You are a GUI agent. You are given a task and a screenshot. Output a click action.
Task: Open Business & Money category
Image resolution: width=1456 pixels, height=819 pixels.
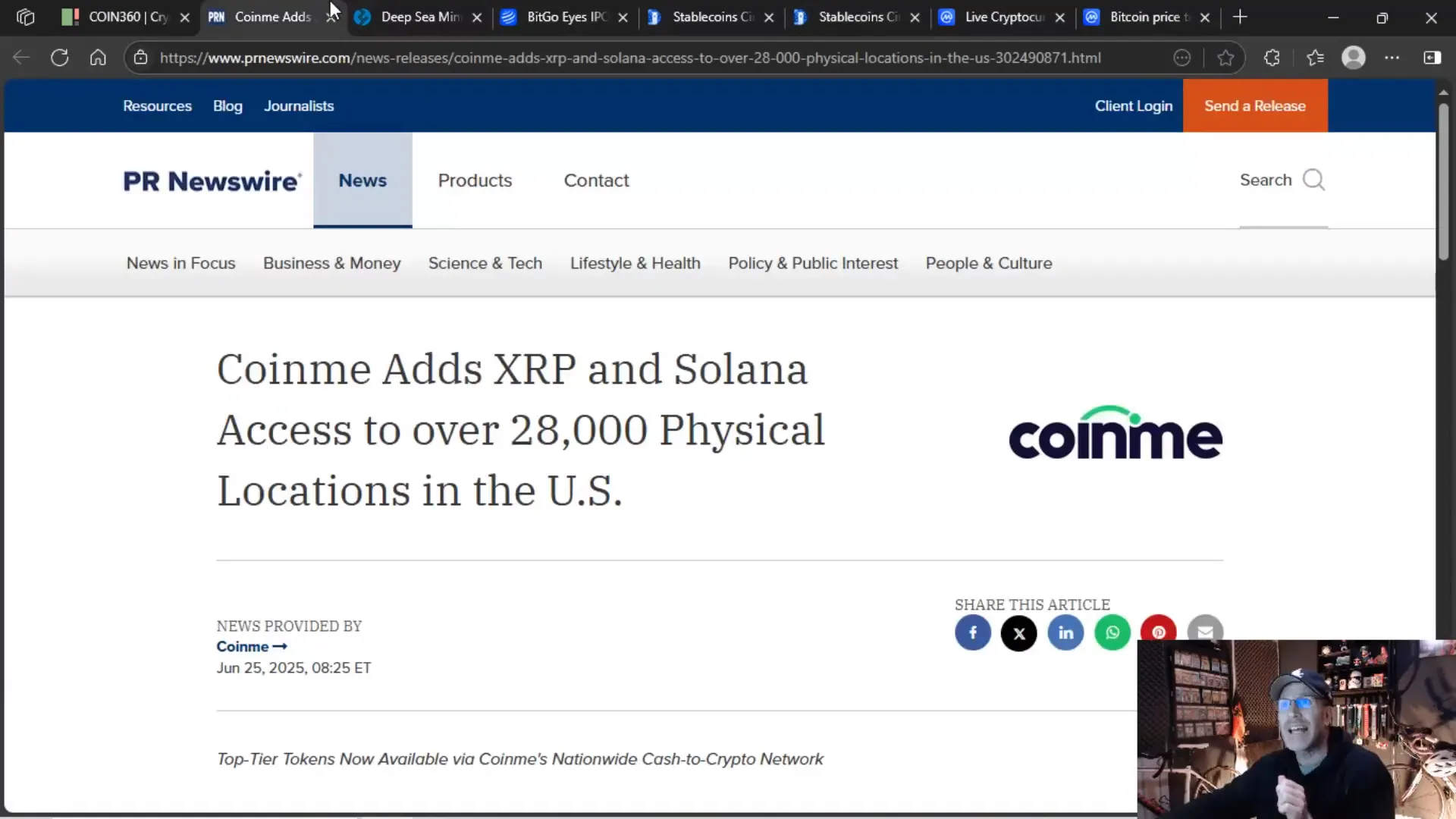[x=331, y=263]
